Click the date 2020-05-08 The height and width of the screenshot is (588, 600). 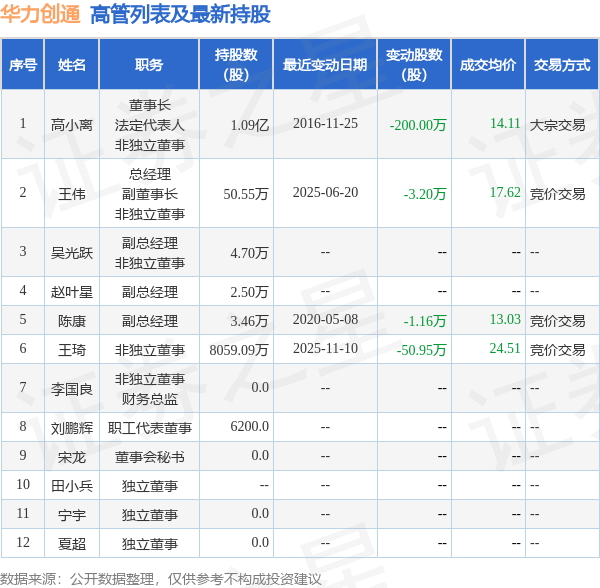tap(325, 319)
